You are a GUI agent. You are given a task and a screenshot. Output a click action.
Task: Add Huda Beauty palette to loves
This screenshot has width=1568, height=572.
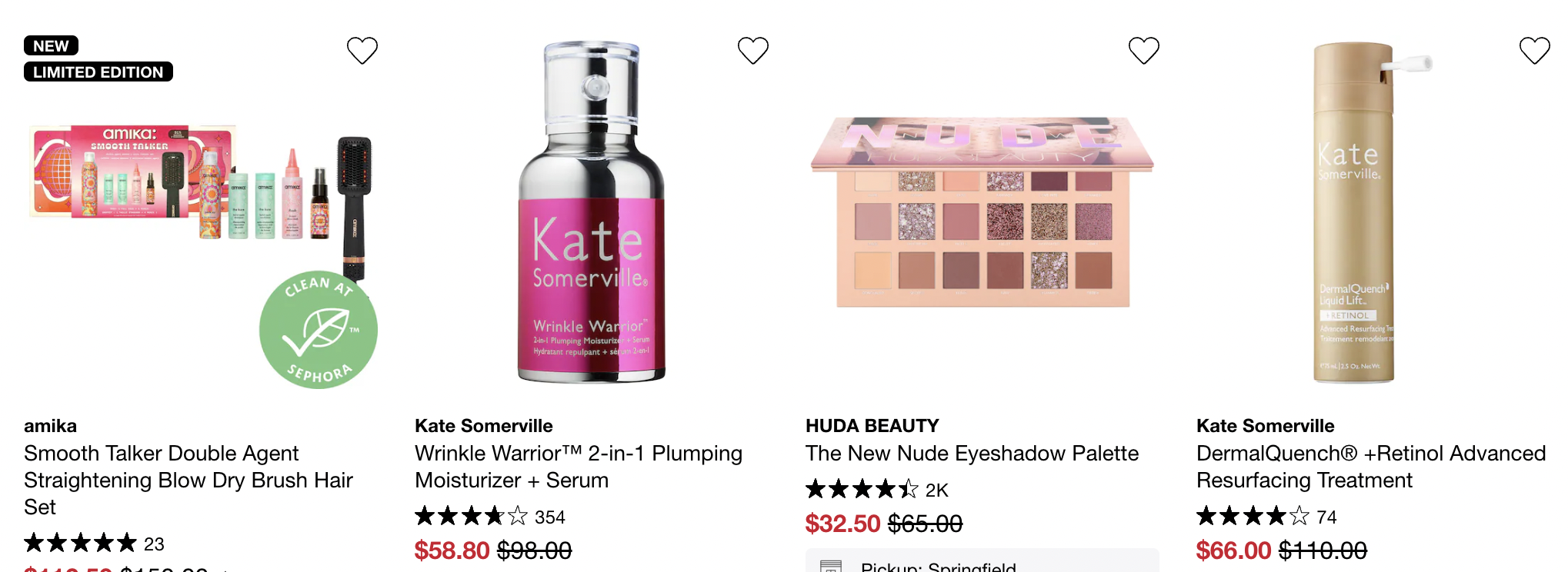(1144, 51)
